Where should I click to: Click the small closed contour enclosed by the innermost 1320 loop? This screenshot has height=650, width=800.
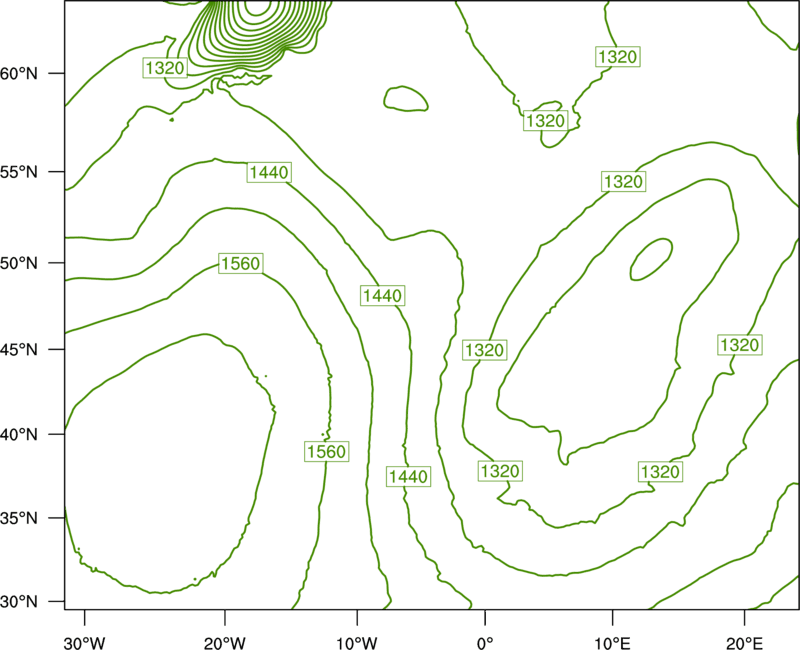[652, 259]
